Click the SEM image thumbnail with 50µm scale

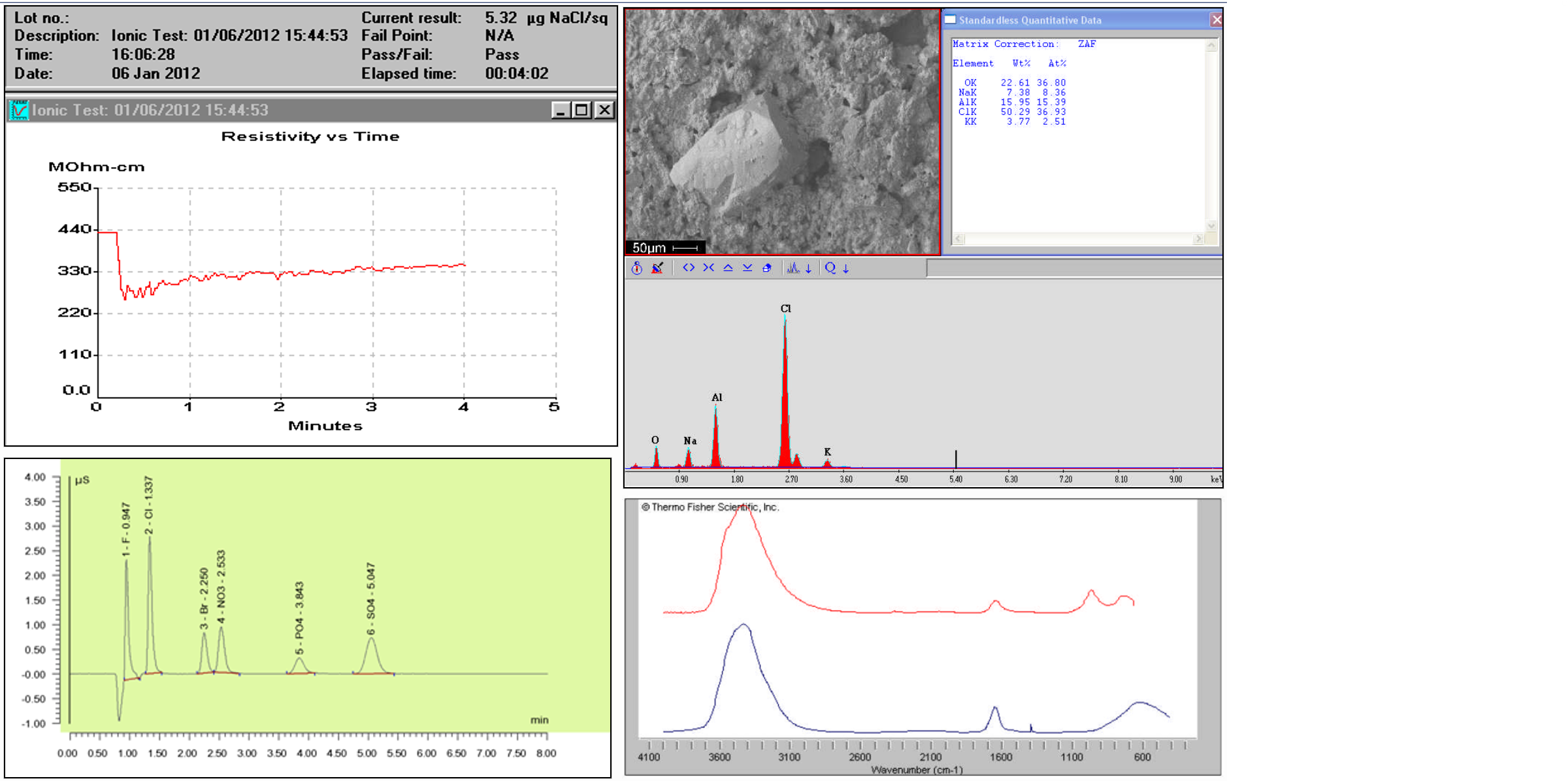point(783,132)
